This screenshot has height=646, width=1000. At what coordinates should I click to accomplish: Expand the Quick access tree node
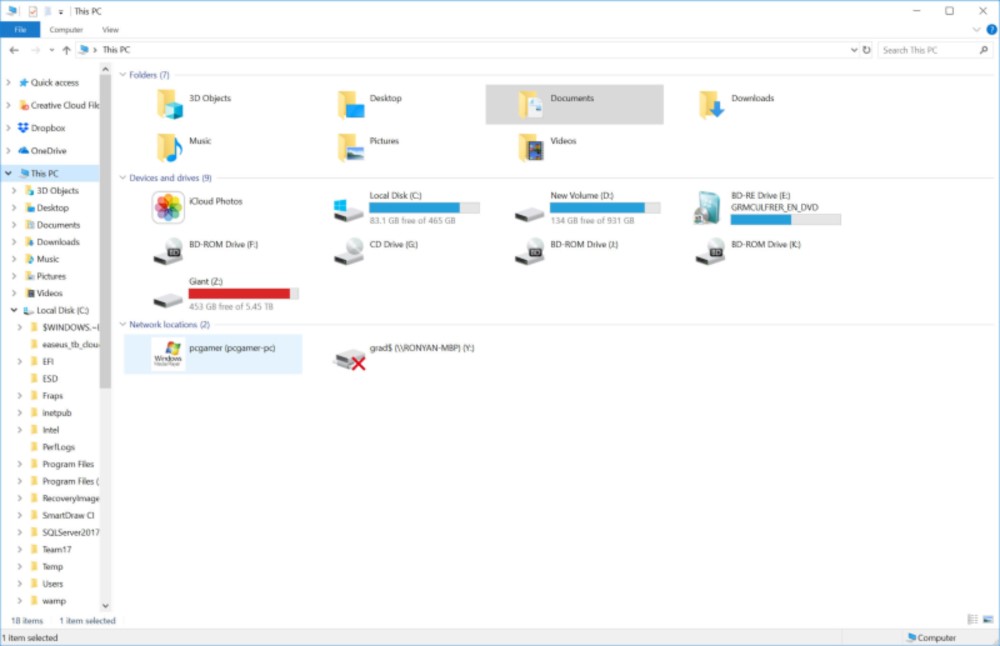coord(9,83)
